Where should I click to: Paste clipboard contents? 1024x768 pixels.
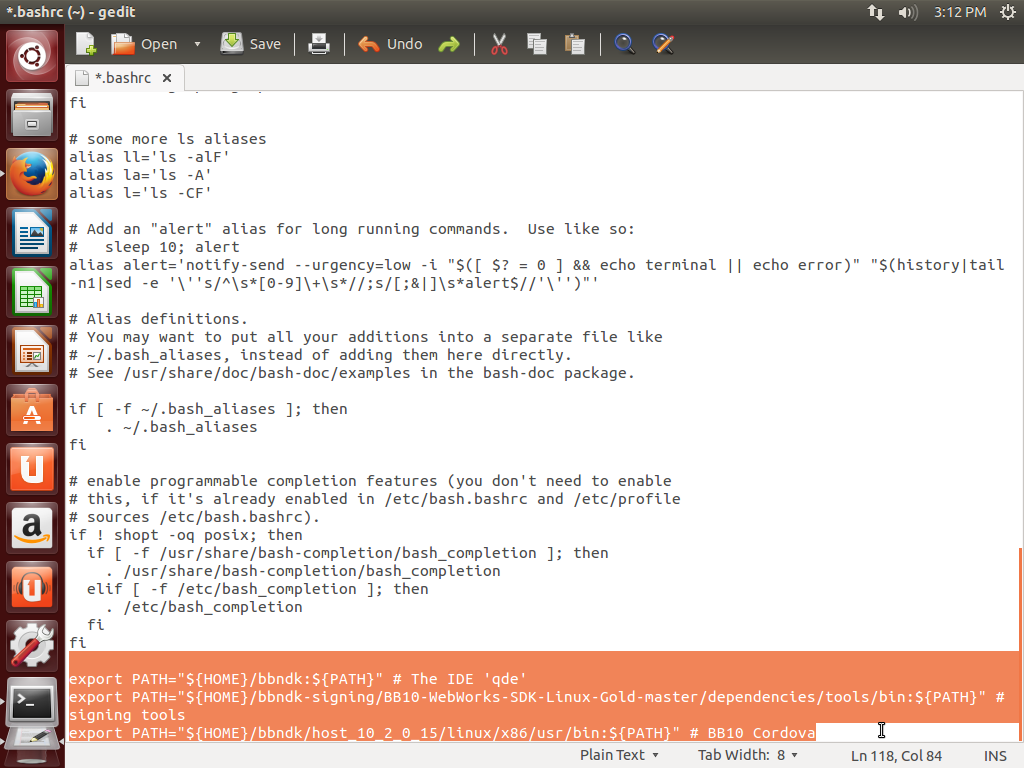pyautogui.click(x=575, y=44)
